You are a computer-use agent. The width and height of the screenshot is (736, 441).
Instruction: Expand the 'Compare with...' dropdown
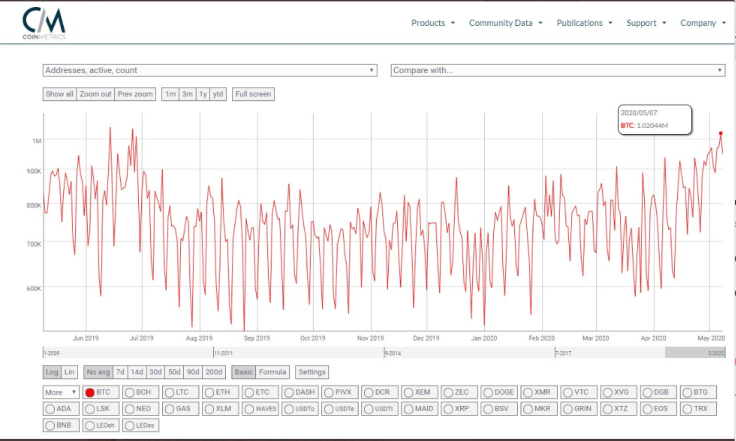tap(558, 70)
